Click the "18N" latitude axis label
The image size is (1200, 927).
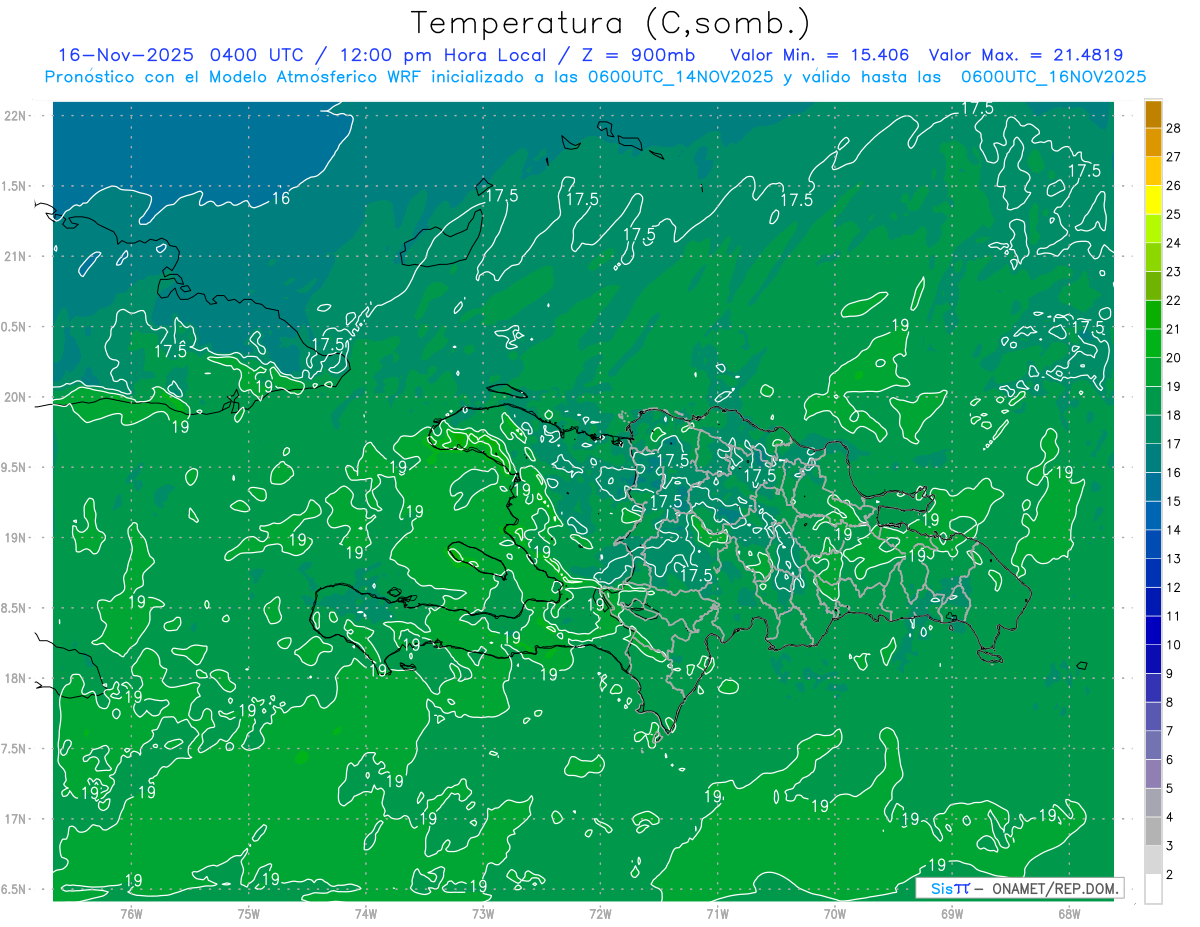coord(16,679)
